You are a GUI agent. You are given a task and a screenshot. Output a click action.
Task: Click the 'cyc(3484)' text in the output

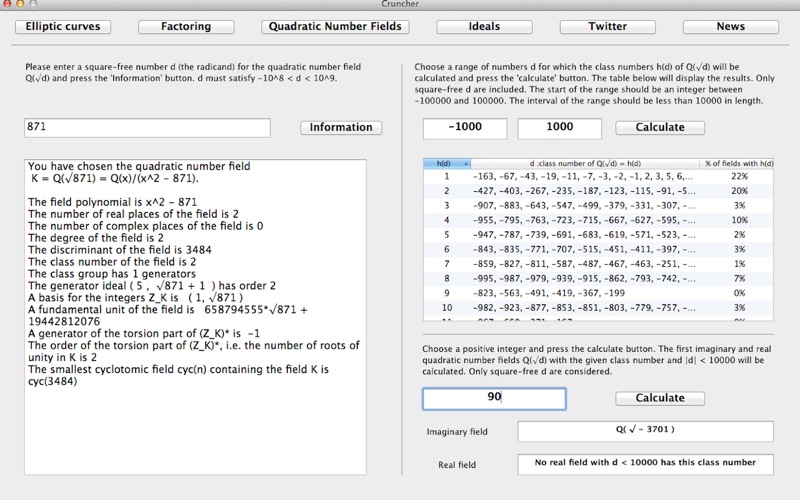(x=53, y=381)
